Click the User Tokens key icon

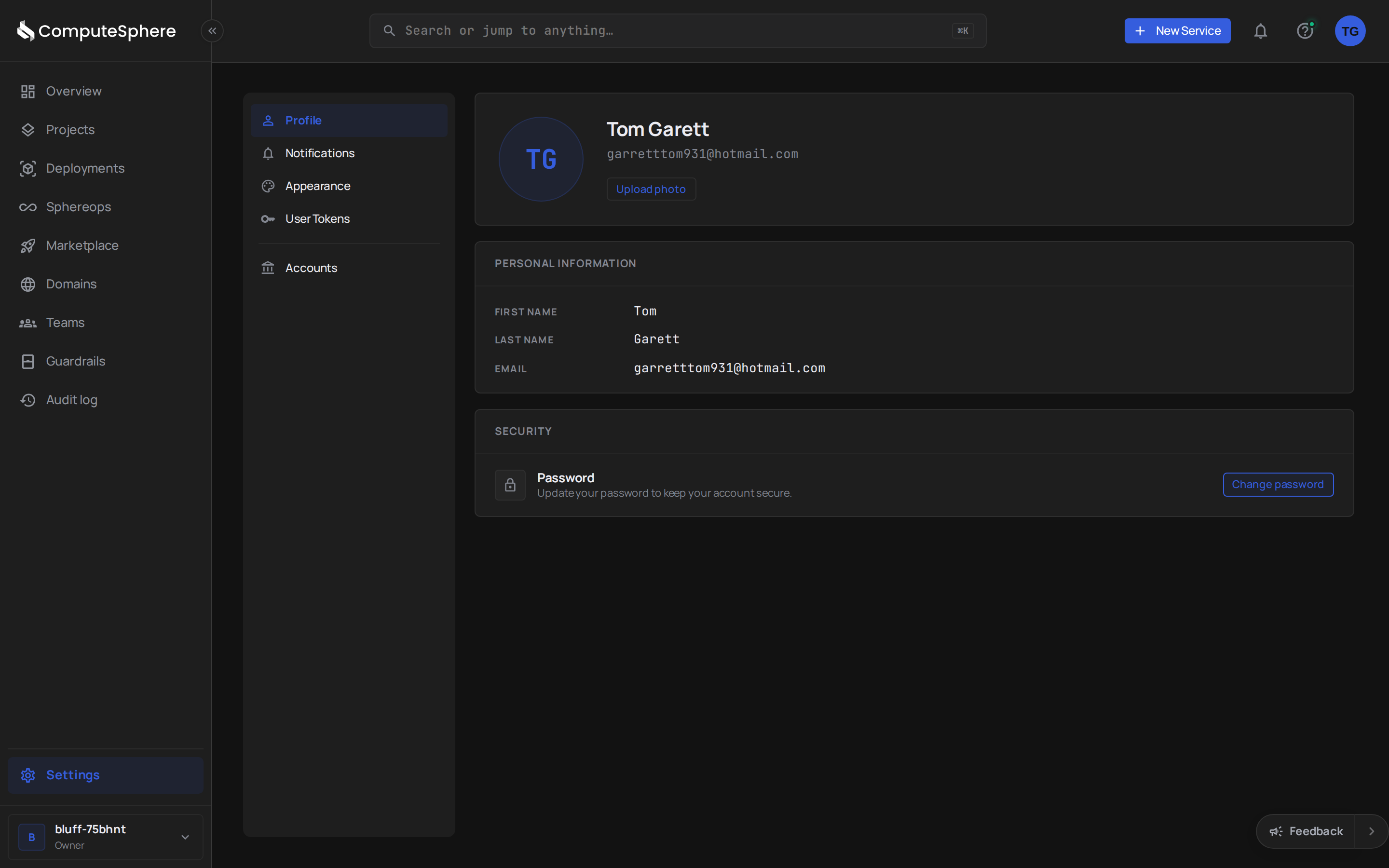pos(268,219)
